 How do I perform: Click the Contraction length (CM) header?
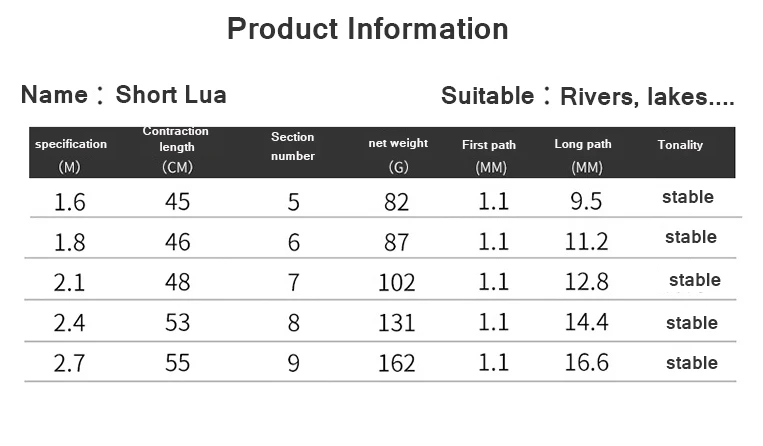(176, 149)
